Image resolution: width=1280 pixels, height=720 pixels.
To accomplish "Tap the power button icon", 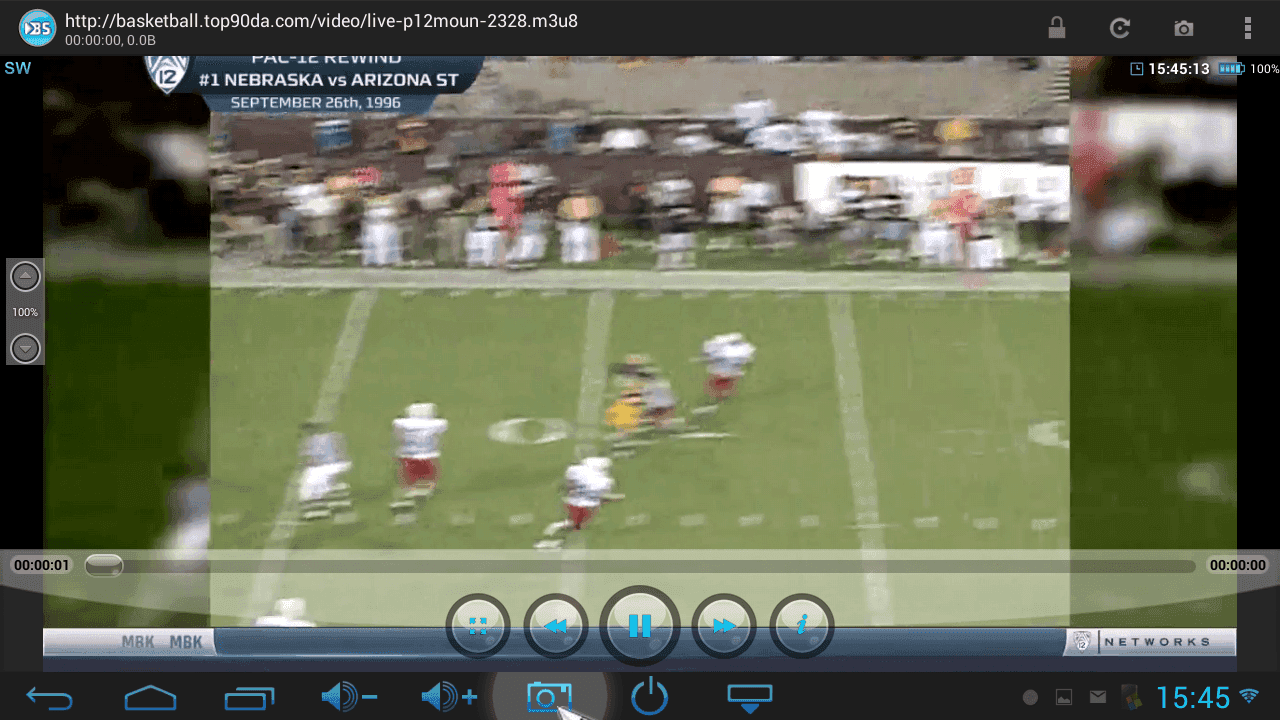I will coord(649,697).
